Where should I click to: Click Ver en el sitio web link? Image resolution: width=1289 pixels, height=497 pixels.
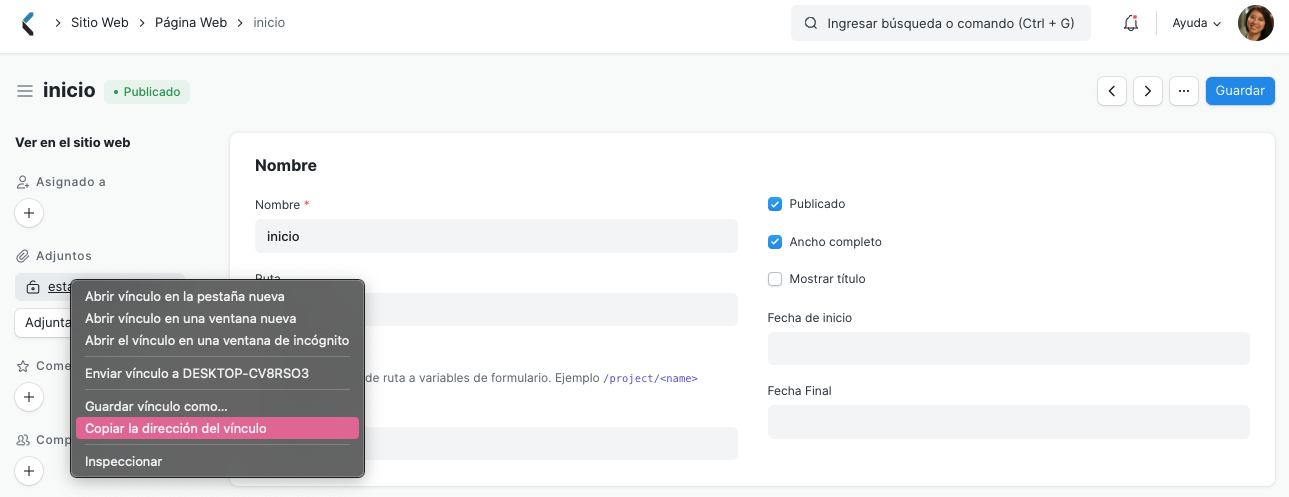click(x=73, y=142)
